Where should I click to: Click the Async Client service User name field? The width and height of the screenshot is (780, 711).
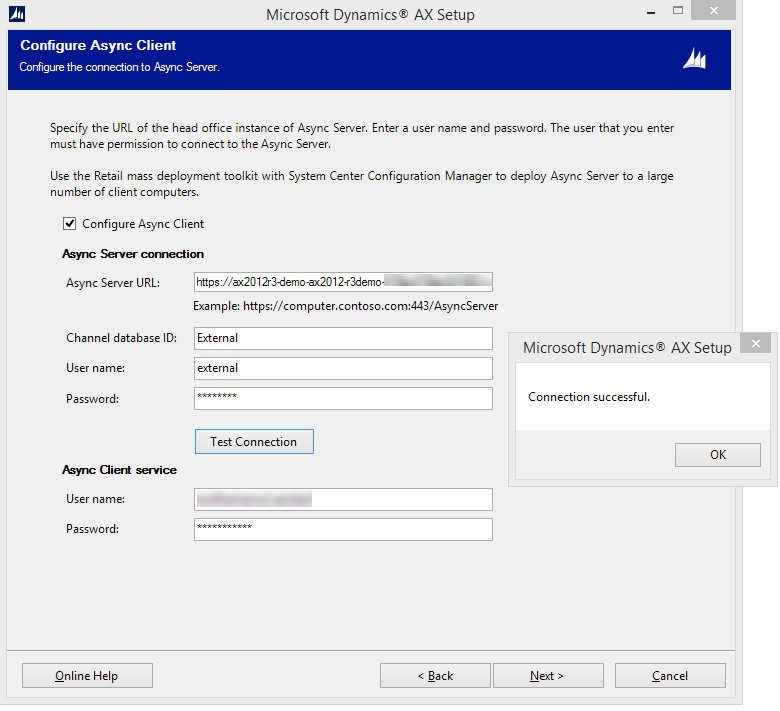(x=343, y=499)
